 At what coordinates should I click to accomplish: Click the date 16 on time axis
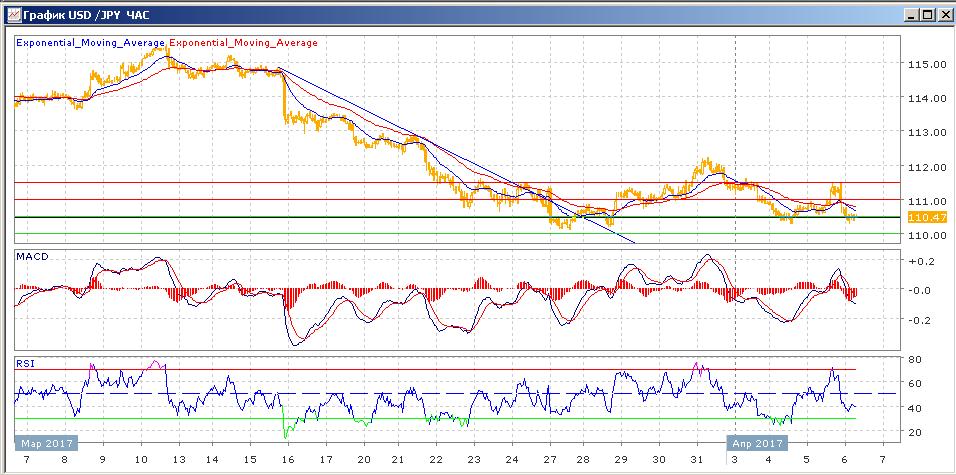288,458
